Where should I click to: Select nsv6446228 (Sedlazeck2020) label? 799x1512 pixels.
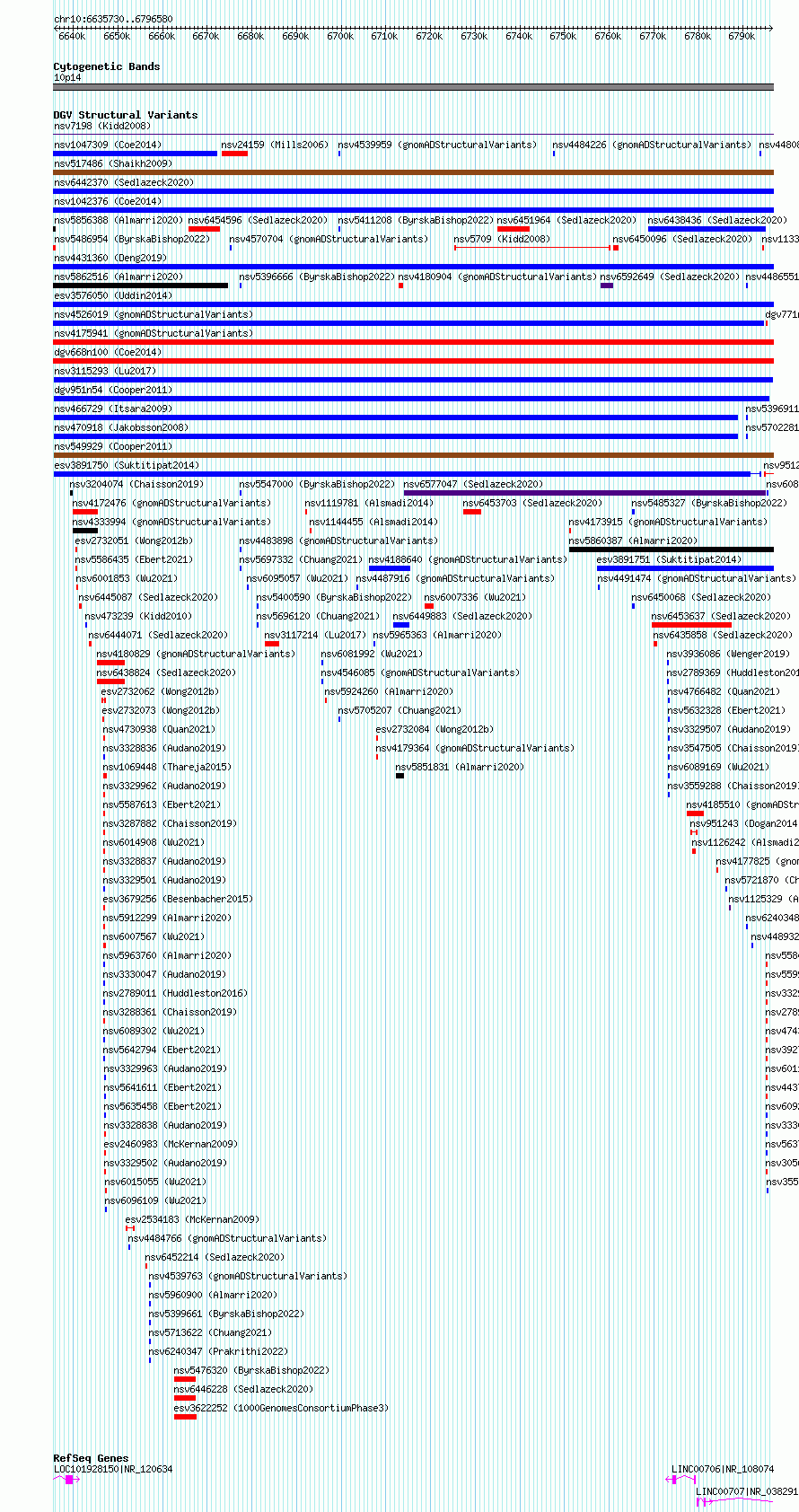point(243,1389)
